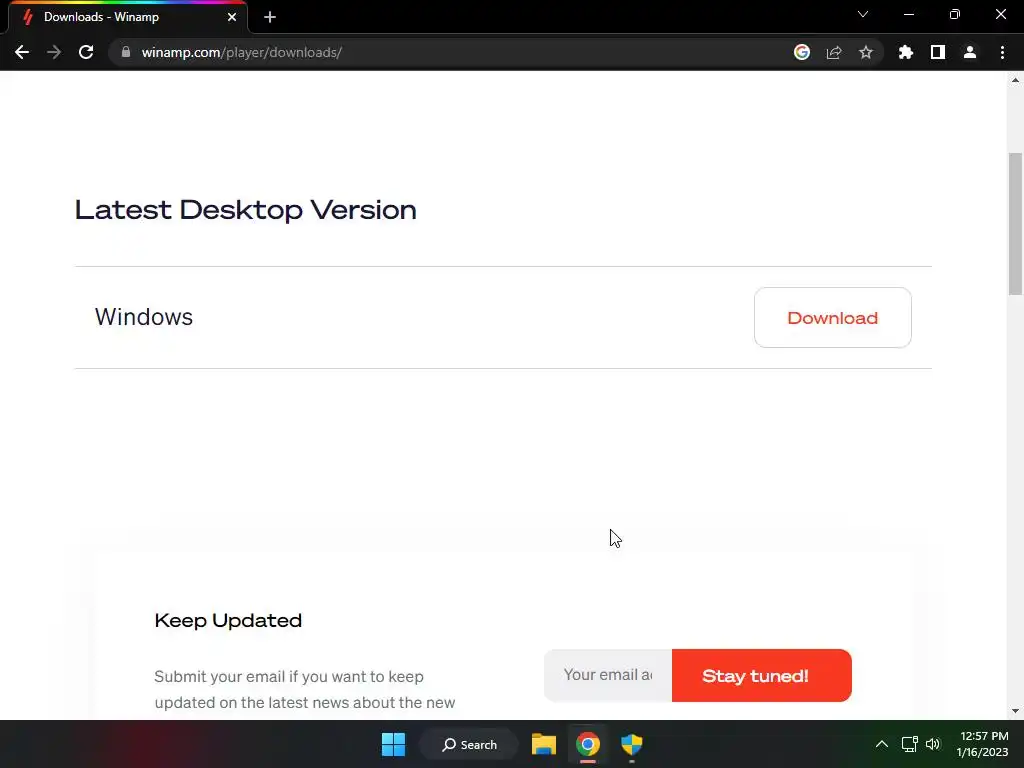1024x768 pixels.
Task: View site information via lock icon
Action: 126,52
